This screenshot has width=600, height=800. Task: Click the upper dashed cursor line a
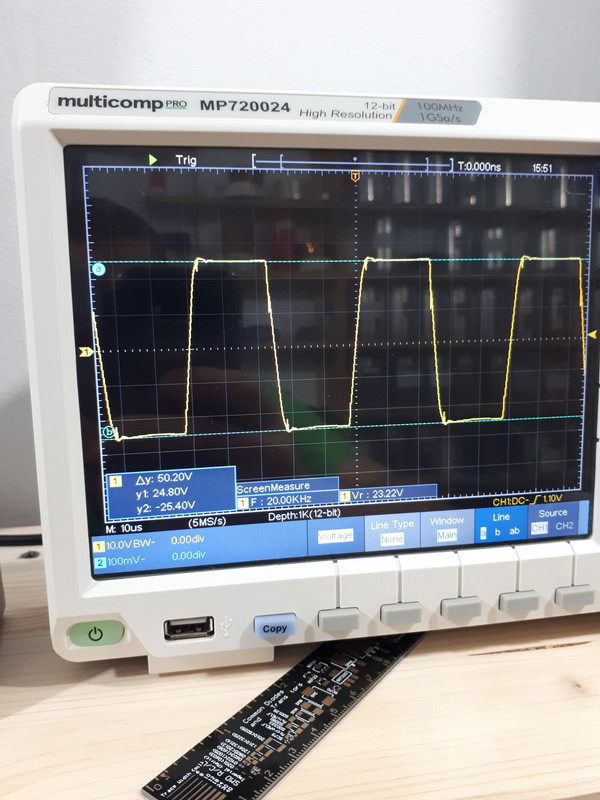point(337,261)
